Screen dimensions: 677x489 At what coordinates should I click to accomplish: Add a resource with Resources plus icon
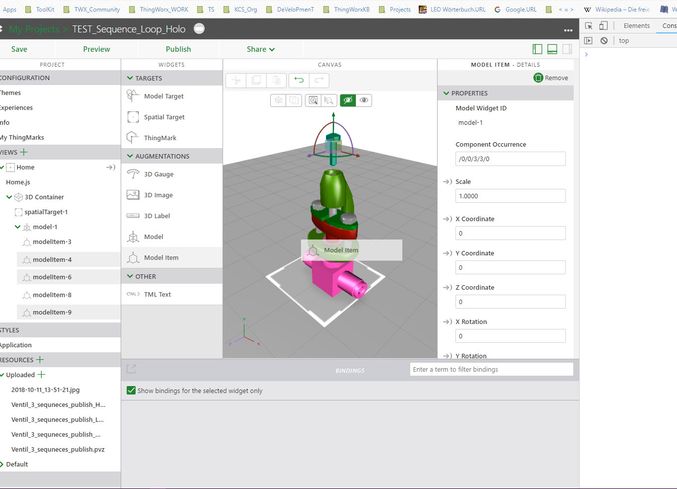[40, 359]
